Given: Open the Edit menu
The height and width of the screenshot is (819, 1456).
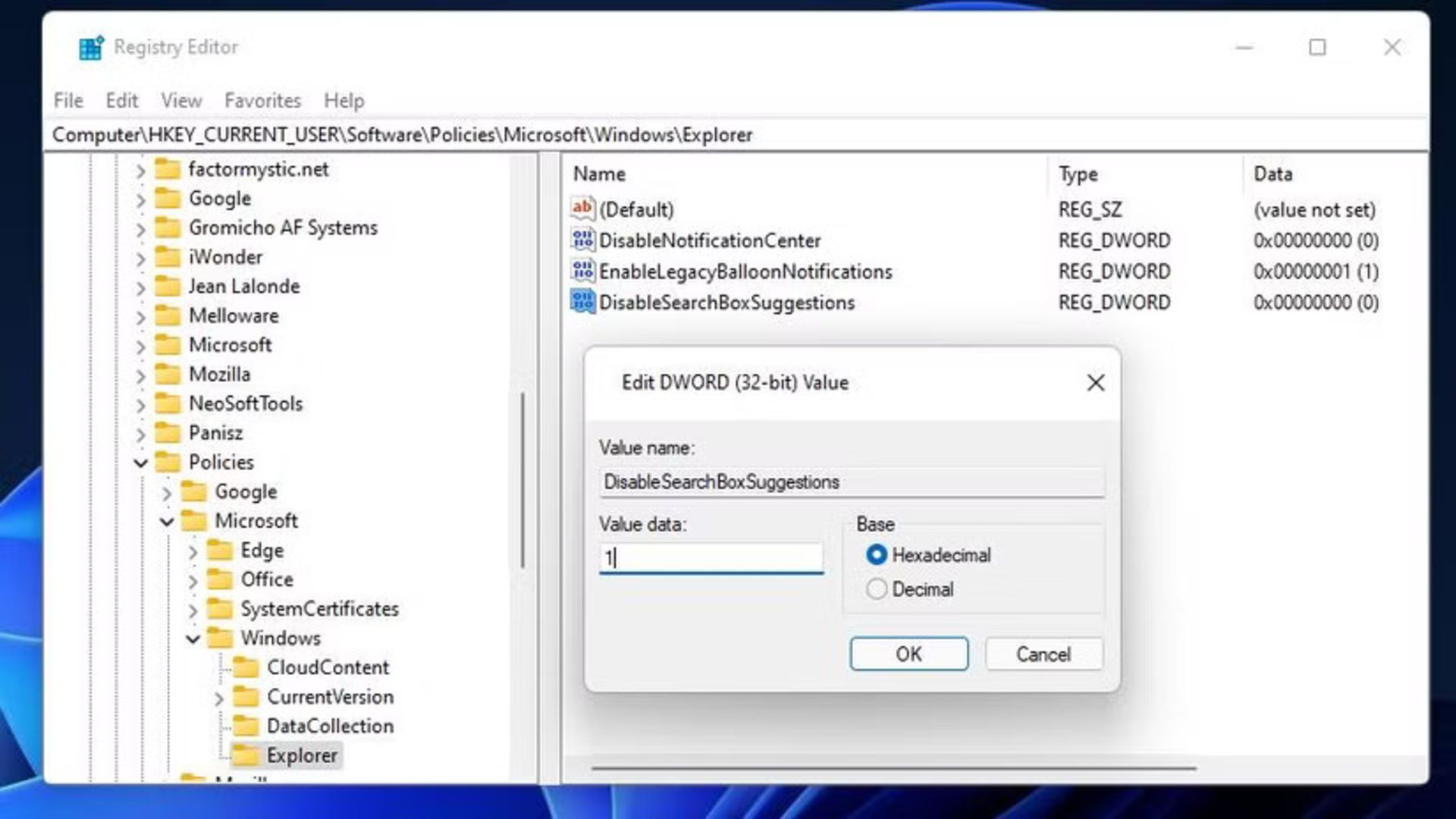Looking at the screenshot, I should point(121,100).
